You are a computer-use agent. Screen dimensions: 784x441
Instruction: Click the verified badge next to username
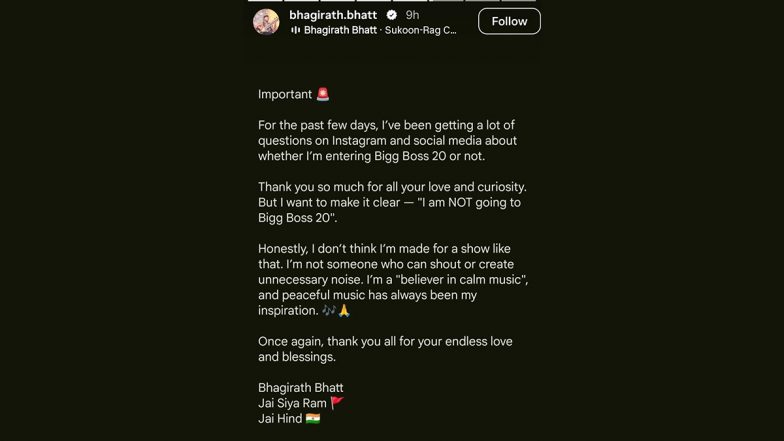pyautogui.click(x=392, y=15)
